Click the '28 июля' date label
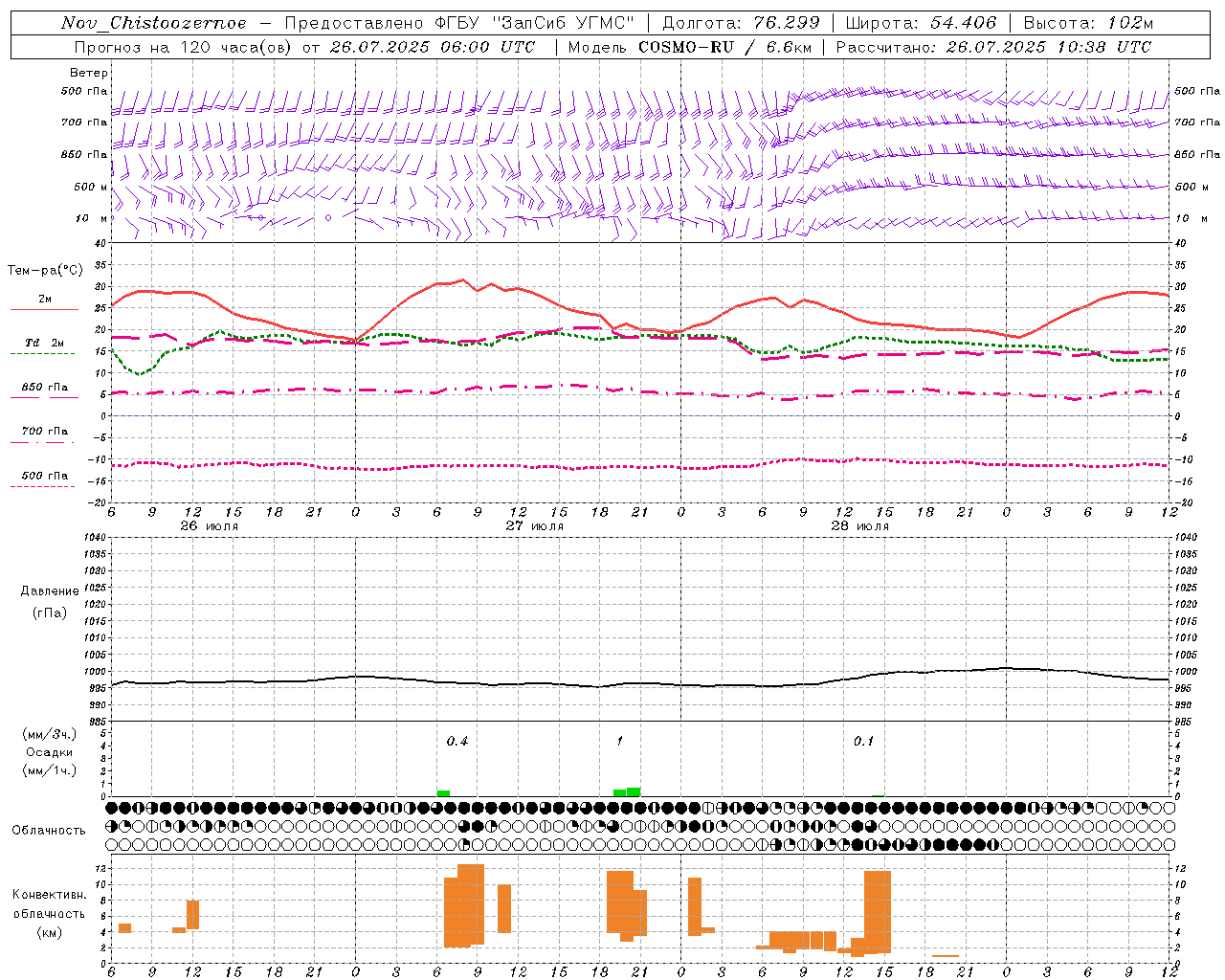 (x=860, y=526)
